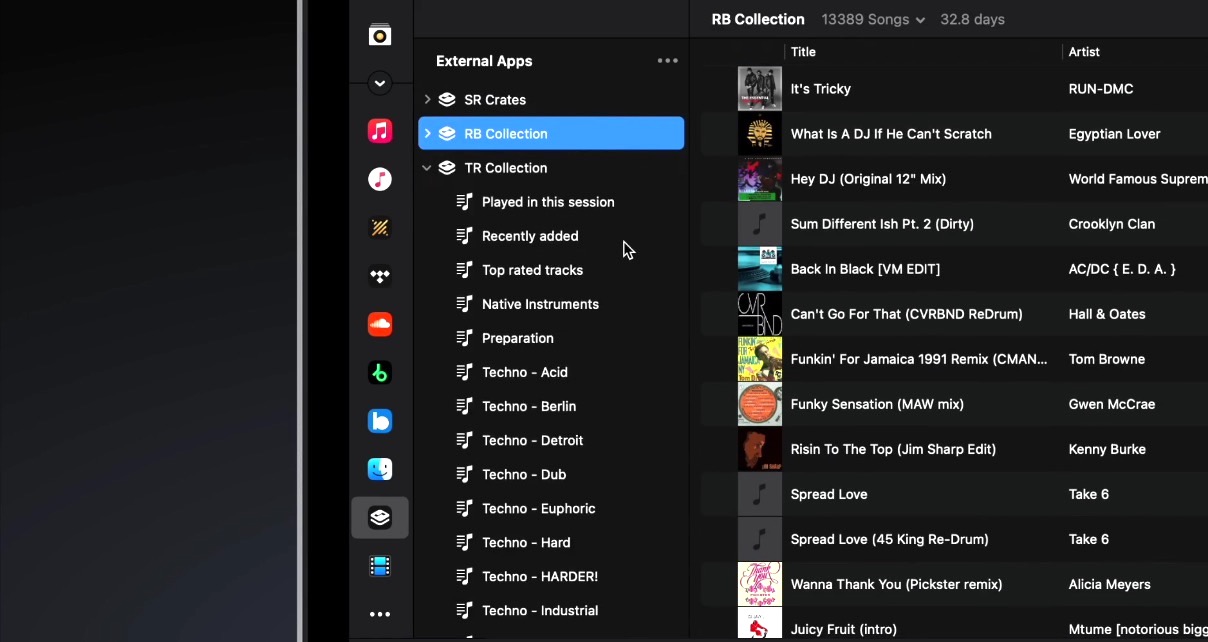Collapse the sidebar with the chevron button
Screen dimensions: 1208x642
380,83
